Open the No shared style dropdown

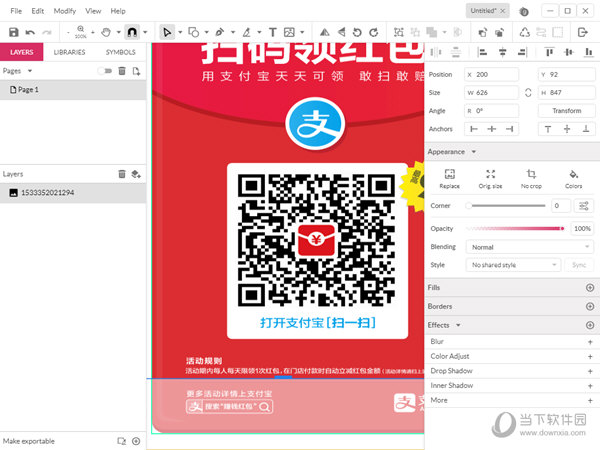[513, 265]
